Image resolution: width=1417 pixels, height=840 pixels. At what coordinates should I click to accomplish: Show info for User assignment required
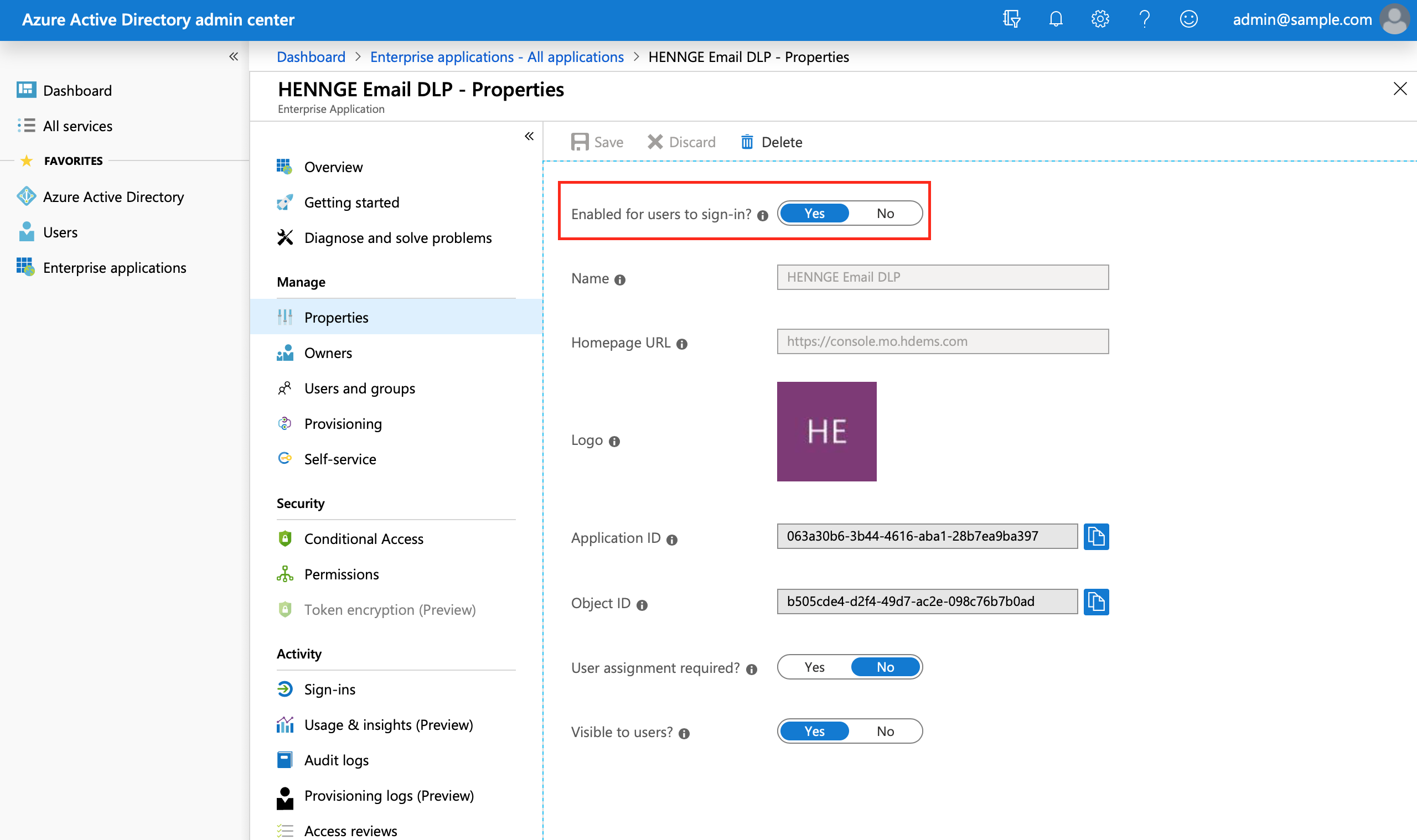751,670
